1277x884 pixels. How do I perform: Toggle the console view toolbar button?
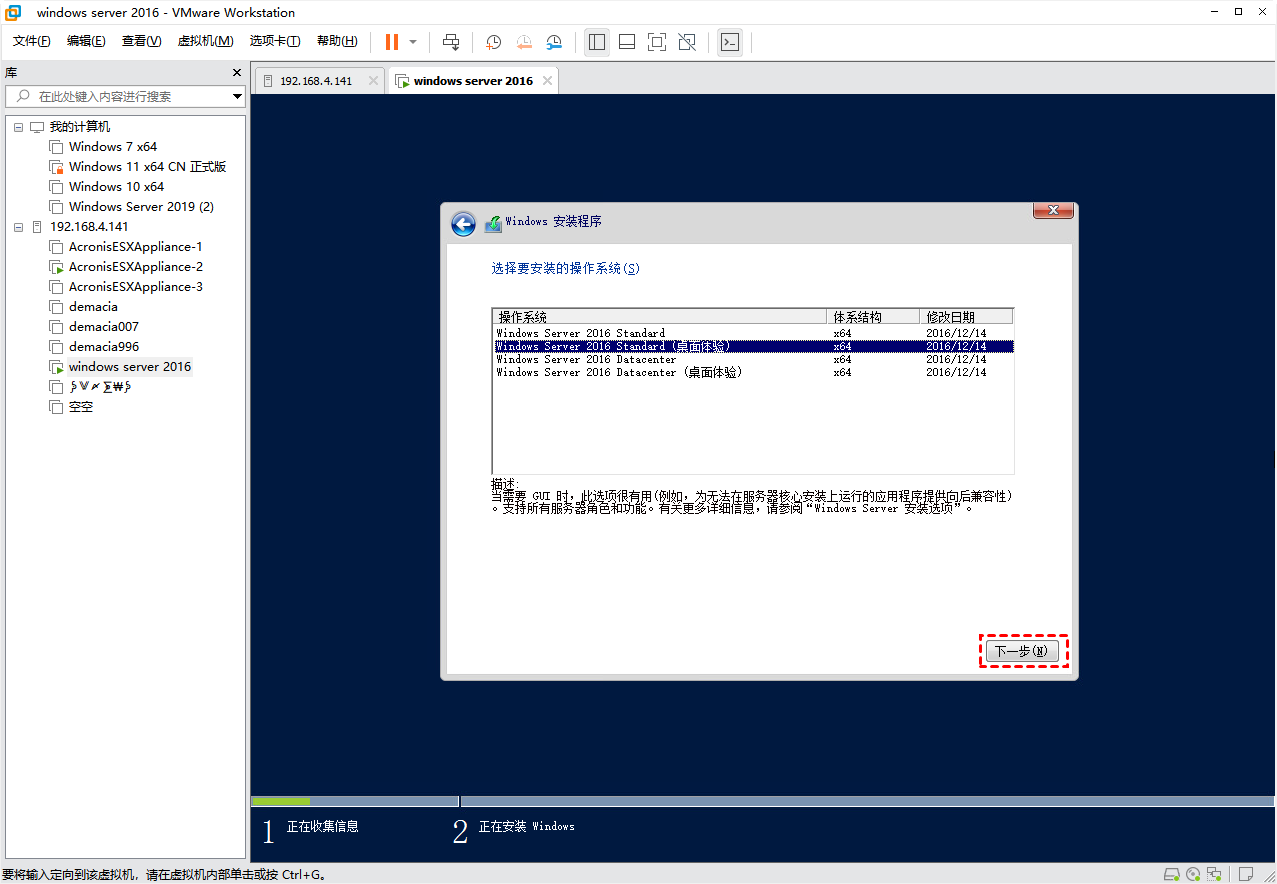pyautogui.click(x=730, y=42)
